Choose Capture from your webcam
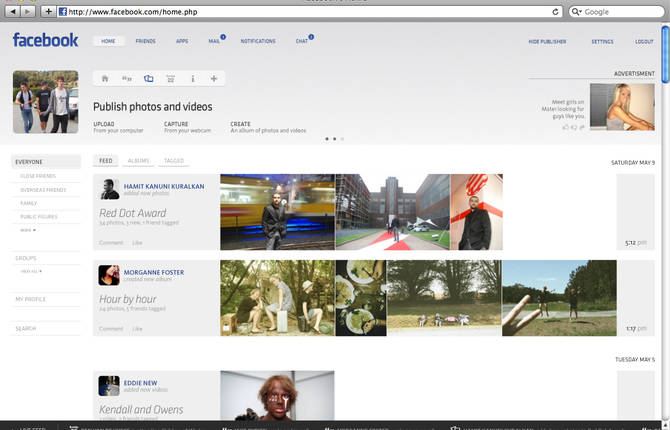670x430 pixels. [188, 127]
